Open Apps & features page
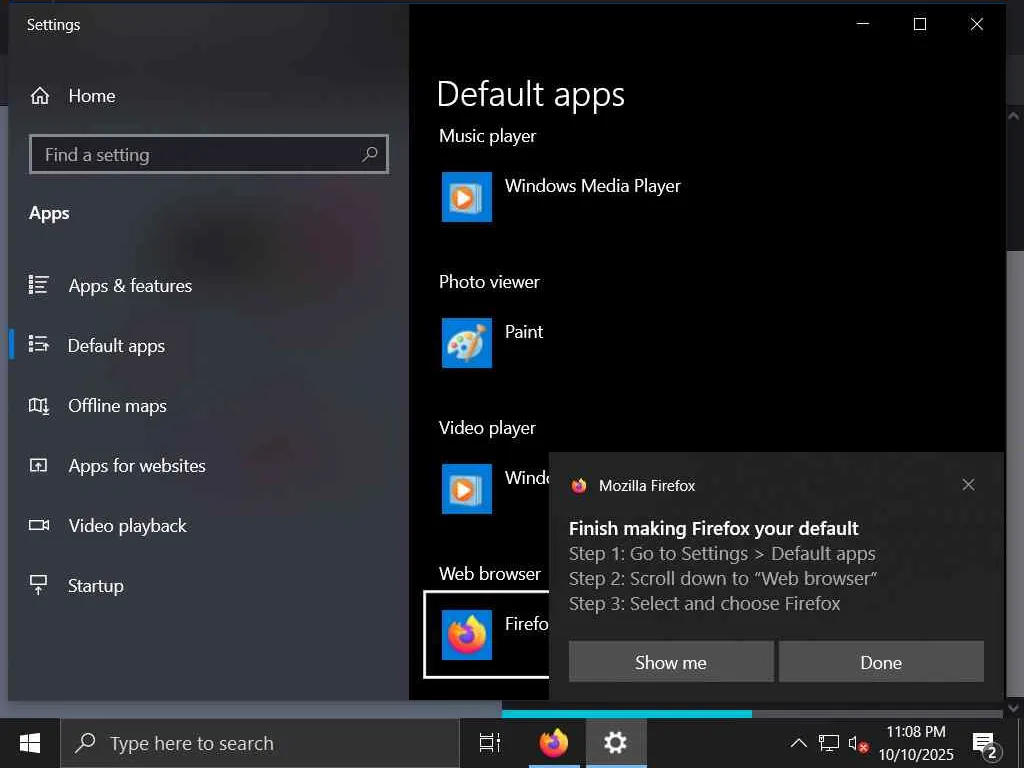 [x=130, y=285]
